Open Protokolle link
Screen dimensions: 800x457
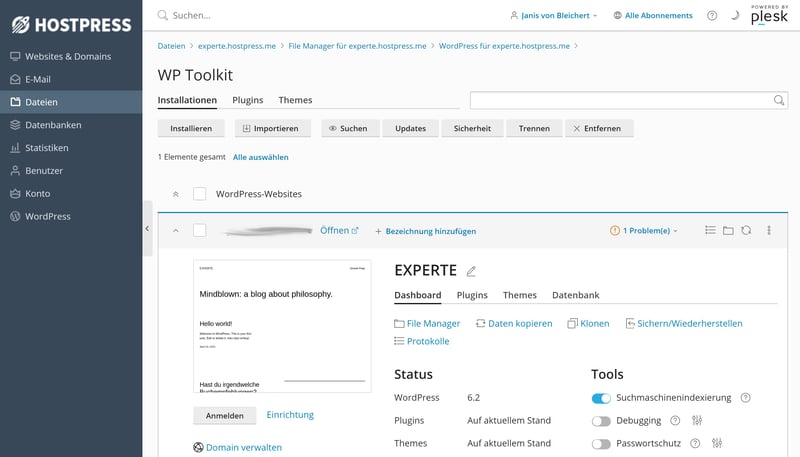click(422, 341)
